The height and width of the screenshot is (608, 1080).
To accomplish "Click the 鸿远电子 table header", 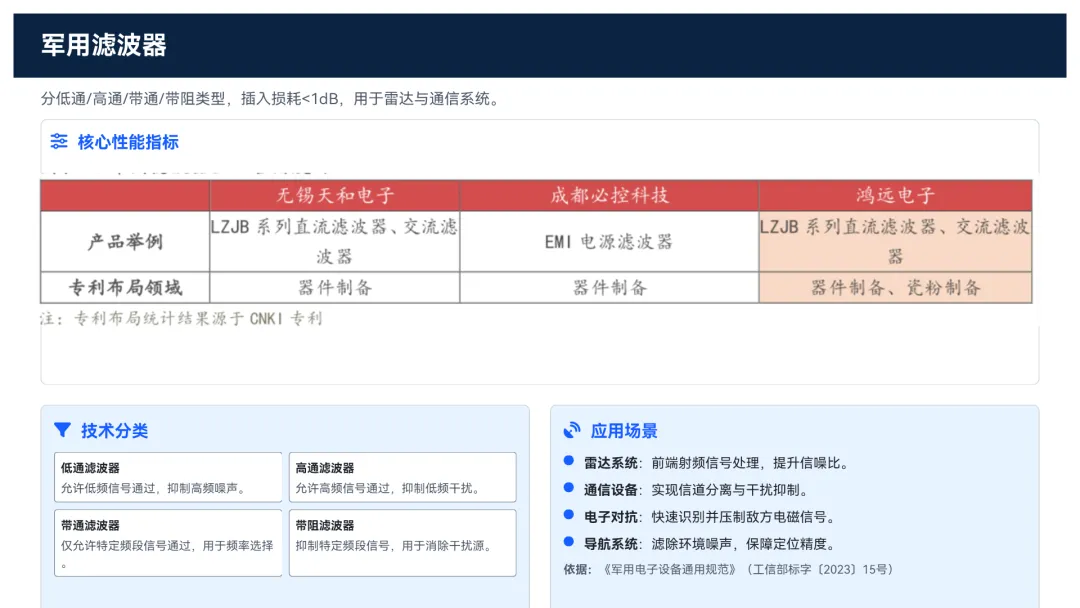I will [895, 196].
